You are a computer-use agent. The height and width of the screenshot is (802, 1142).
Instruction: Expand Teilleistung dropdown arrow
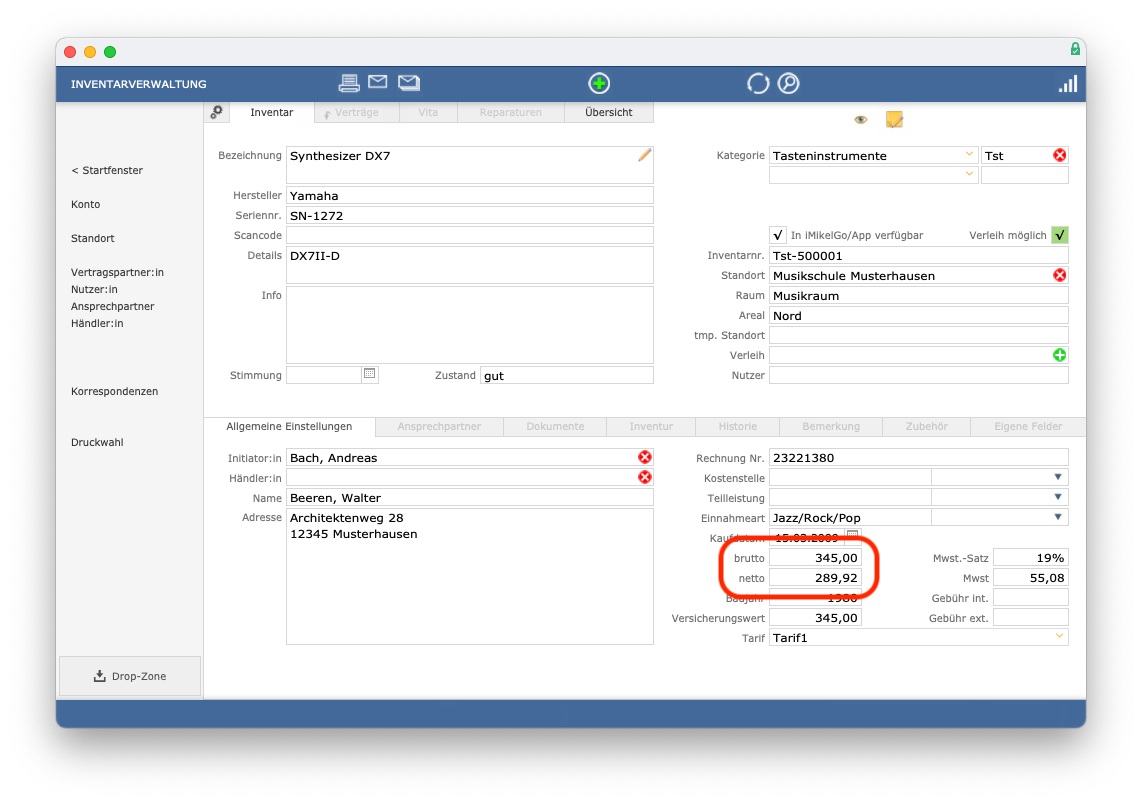(1058, 497)
